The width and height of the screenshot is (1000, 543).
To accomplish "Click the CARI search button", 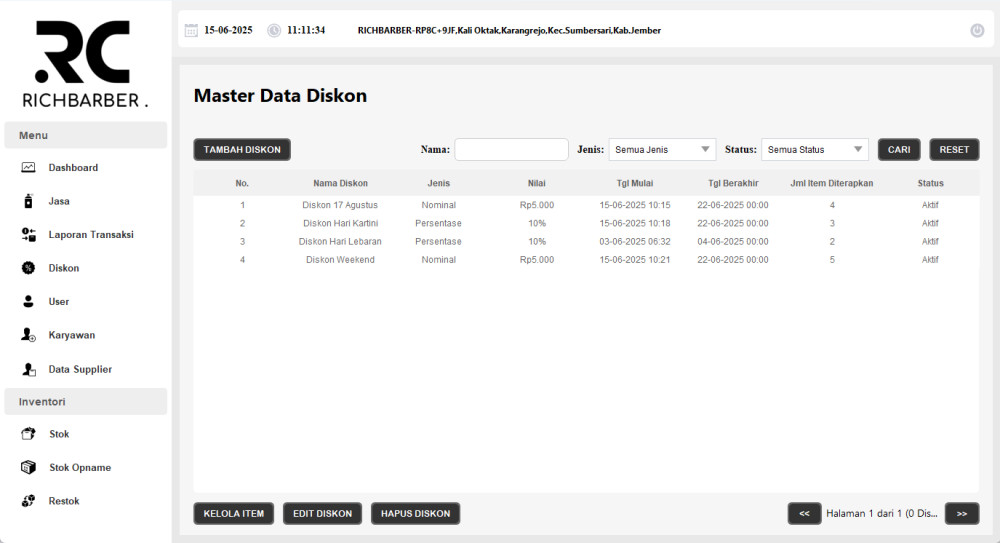I will point(899,150).
